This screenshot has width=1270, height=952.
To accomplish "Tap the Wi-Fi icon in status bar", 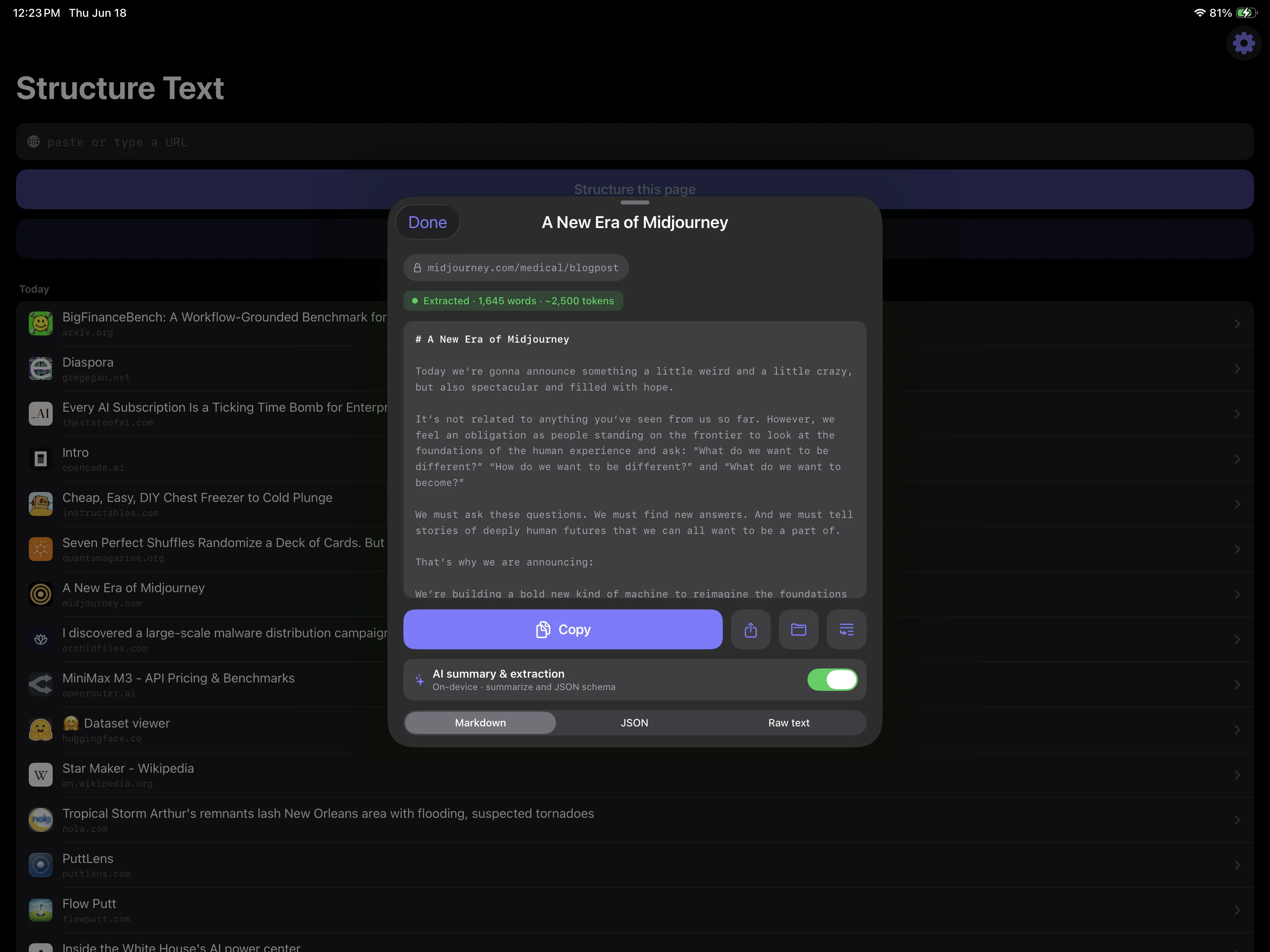I will pyautogui.click(x=1199, y=13).
